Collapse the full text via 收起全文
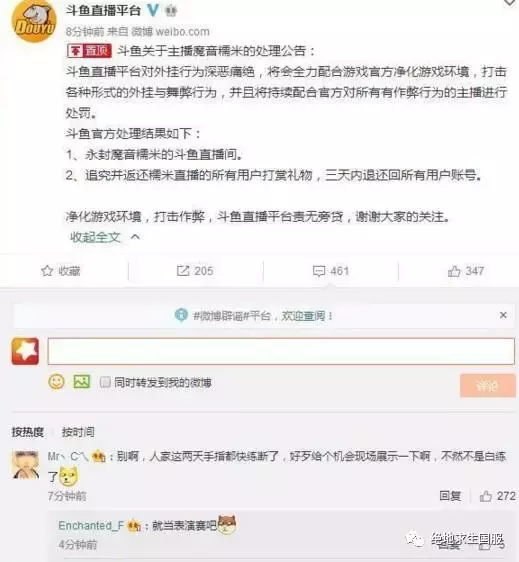The image size is (519, 562). 95,237
